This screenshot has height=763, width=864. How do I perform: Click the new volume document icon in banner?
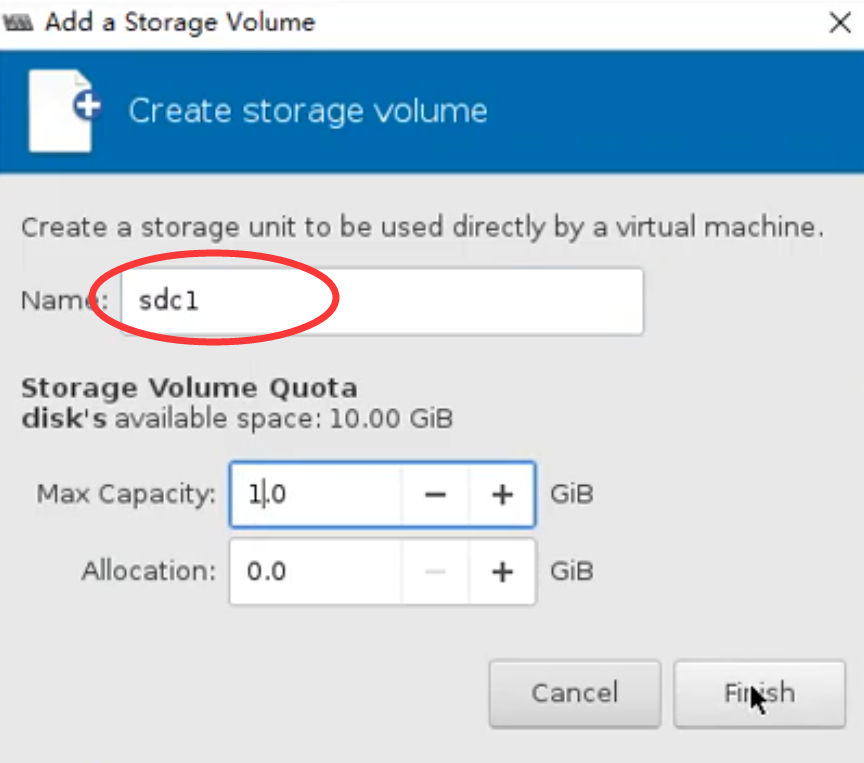pyautogui.click(x=64, y=110)
